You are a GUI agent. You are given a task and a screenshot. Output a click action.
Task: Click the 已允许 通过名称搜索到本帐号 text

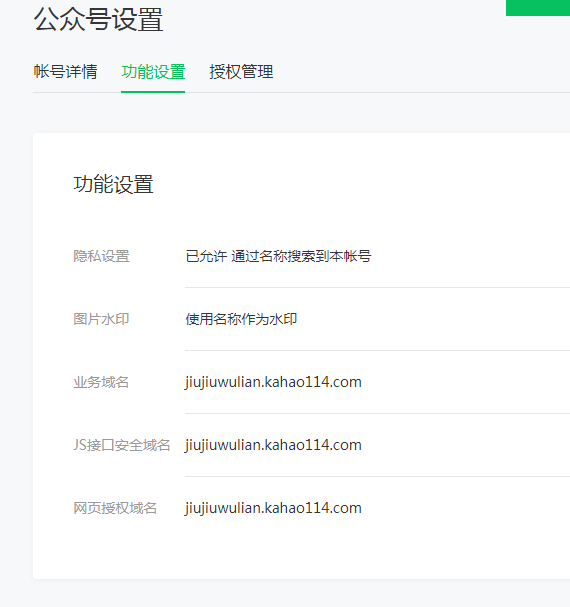coord(278,256)
